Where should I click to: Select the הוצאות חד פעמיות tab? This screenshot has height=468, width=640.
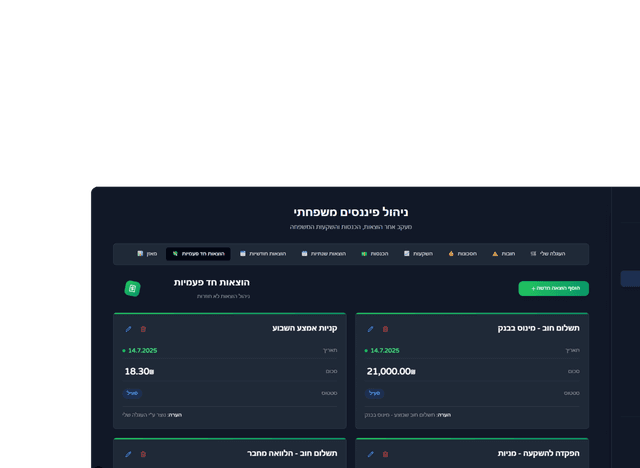click(x=198, y=254)
